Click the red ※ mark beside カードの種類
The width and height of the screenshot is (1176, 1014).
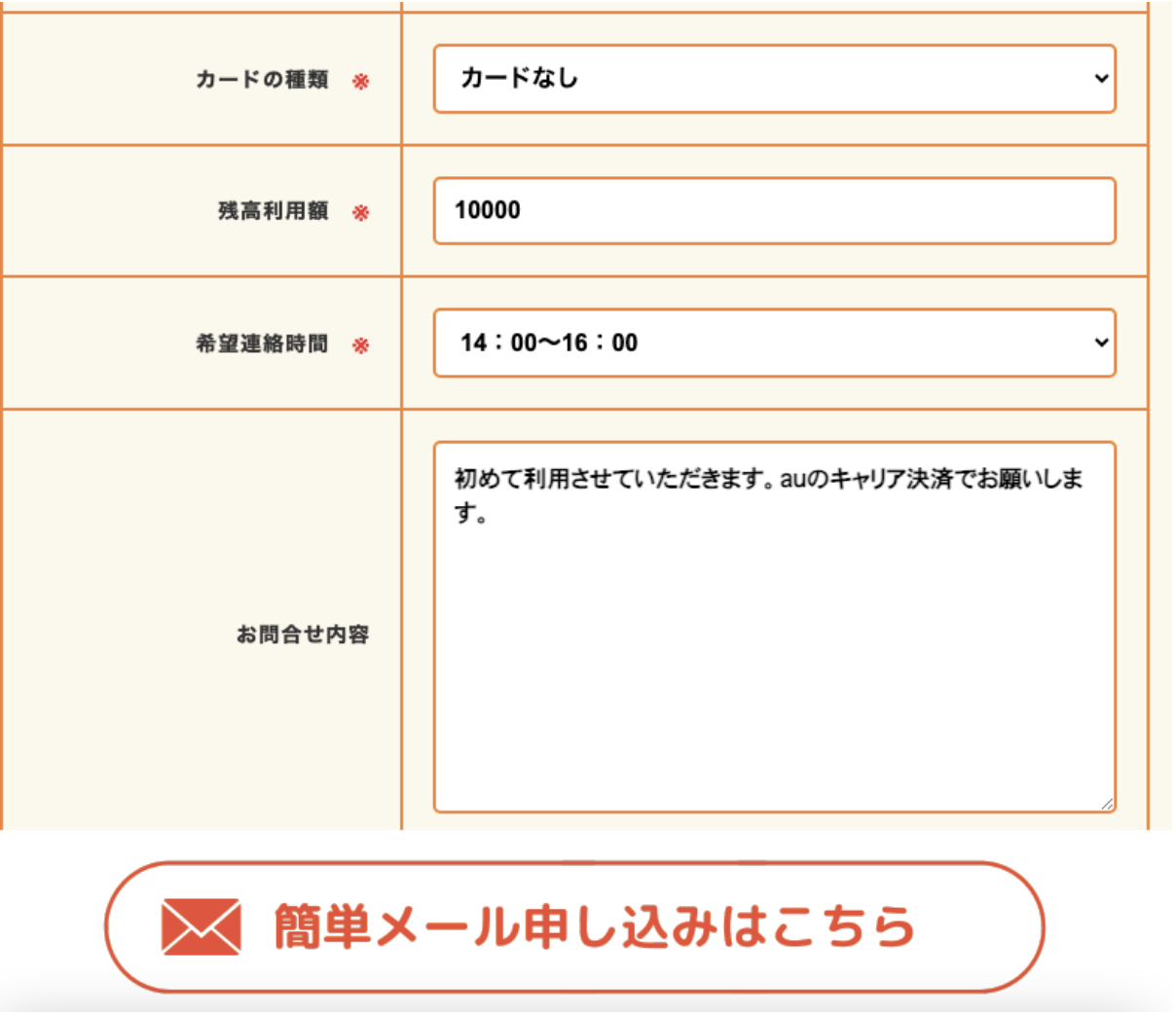pyautogui.click(x=361, y=81)
